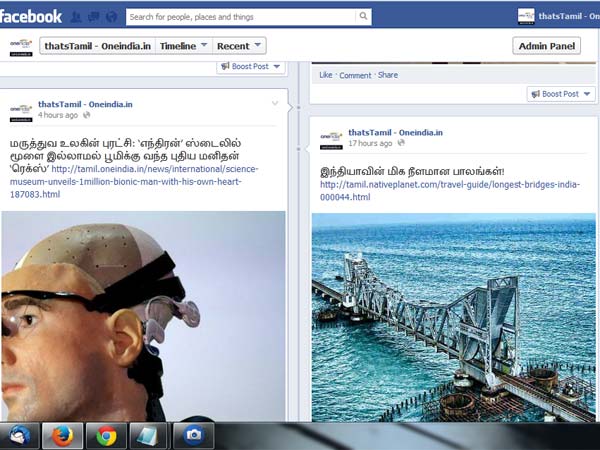Expand the Timeline dropdown
This screenshot has width=600, height=450.
pyautogui.click(x=184, y=46)
